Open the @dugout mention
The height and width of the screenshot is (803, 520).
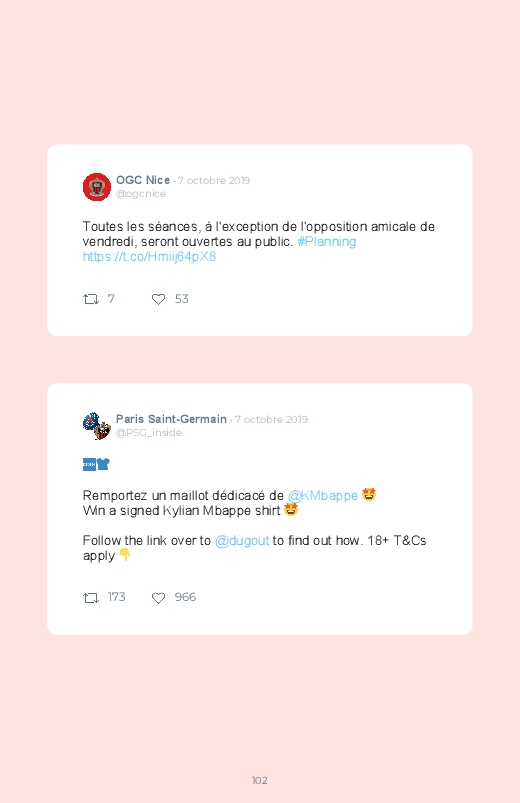[x=242, y=541]
